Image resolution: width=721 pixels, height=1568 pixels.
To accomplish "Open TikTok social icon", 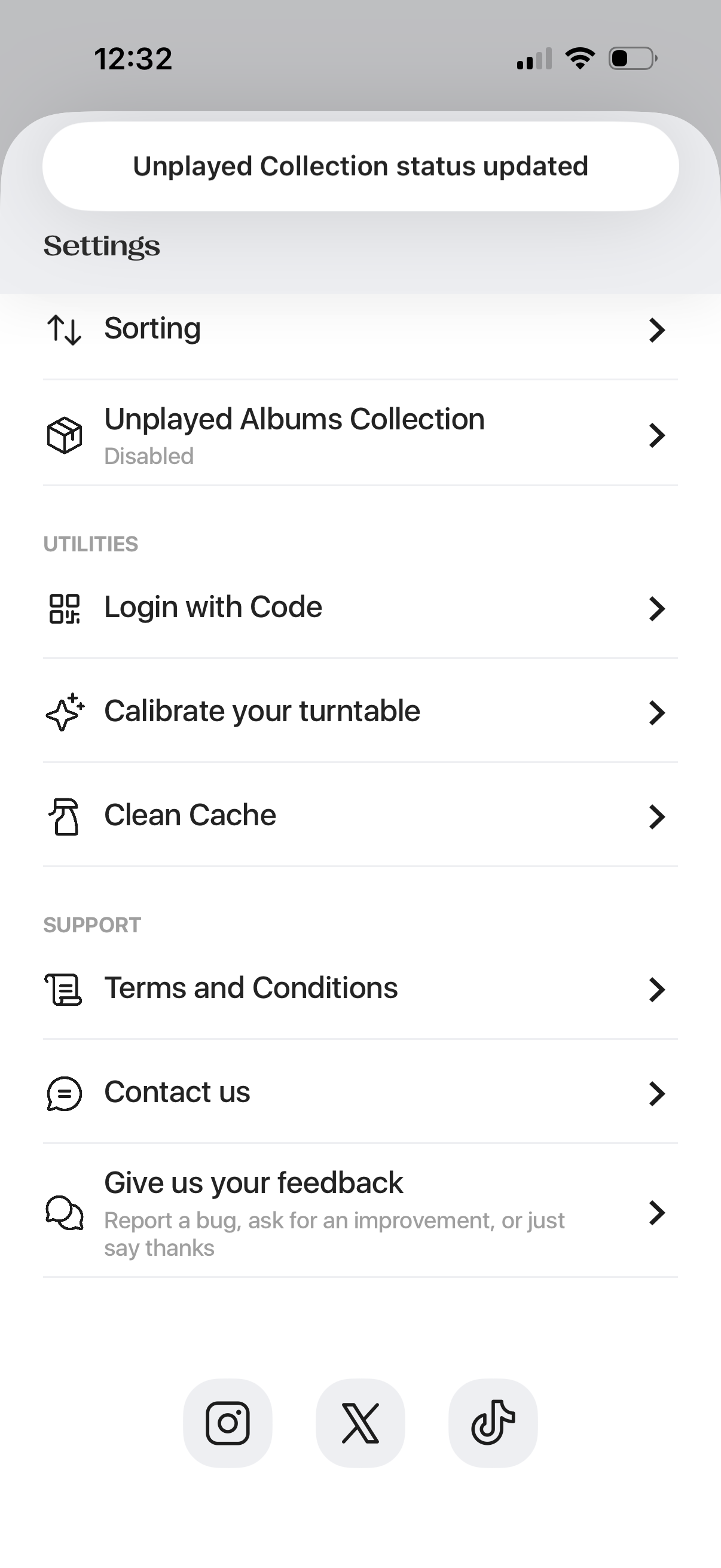I will tap(493, 1423).
